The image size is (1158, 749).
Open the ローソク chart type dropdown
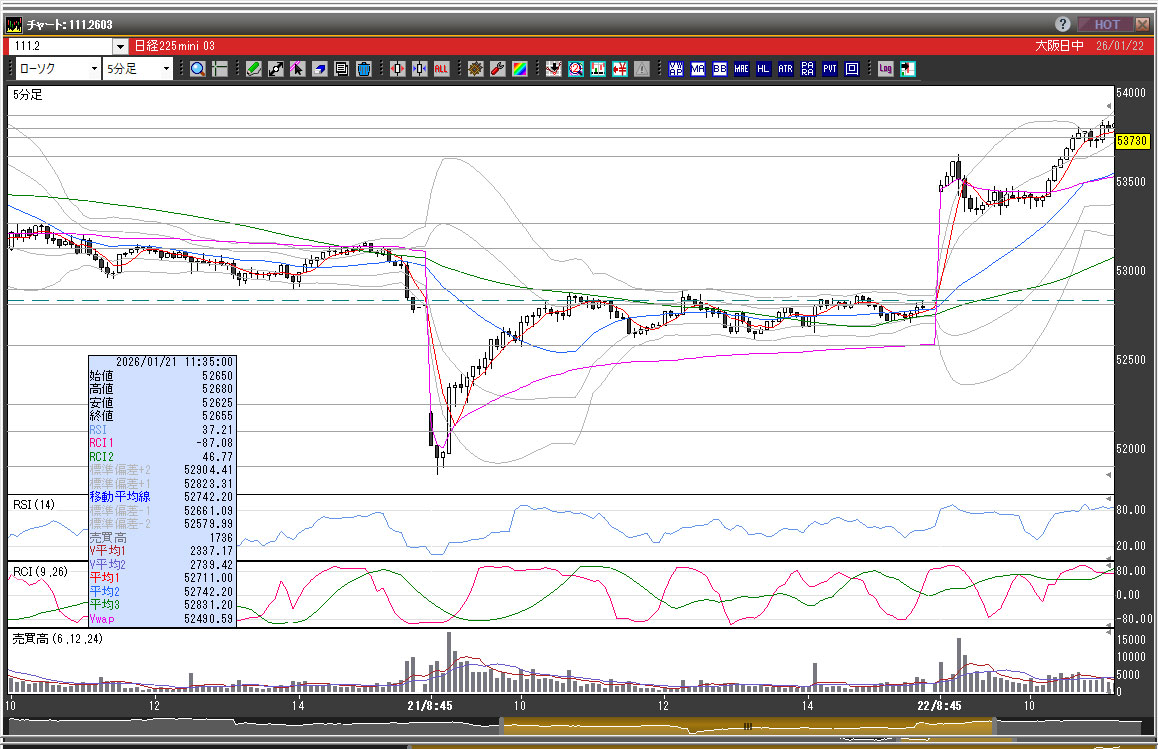(94, 69)
